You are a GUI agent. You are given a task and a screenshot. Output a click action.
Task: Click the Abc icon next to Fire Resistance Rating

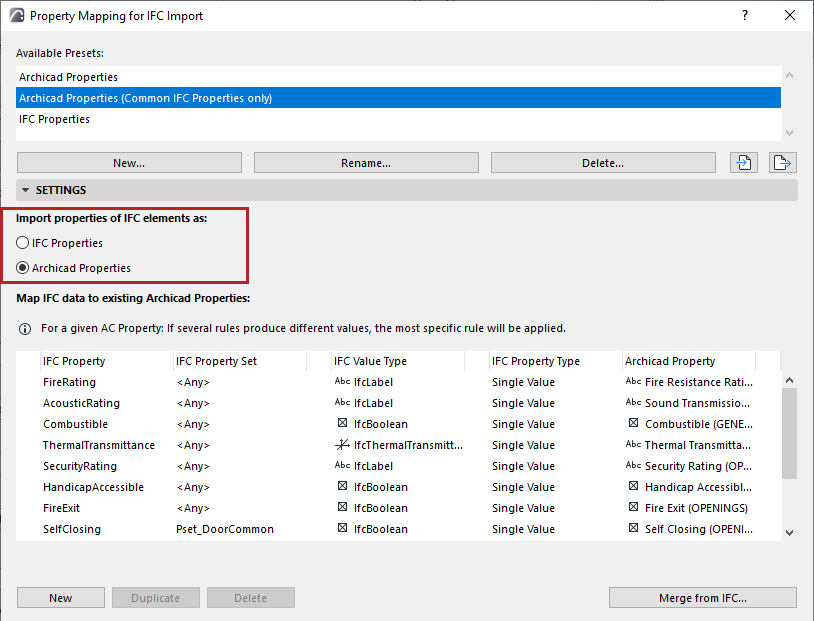[633, 382]
